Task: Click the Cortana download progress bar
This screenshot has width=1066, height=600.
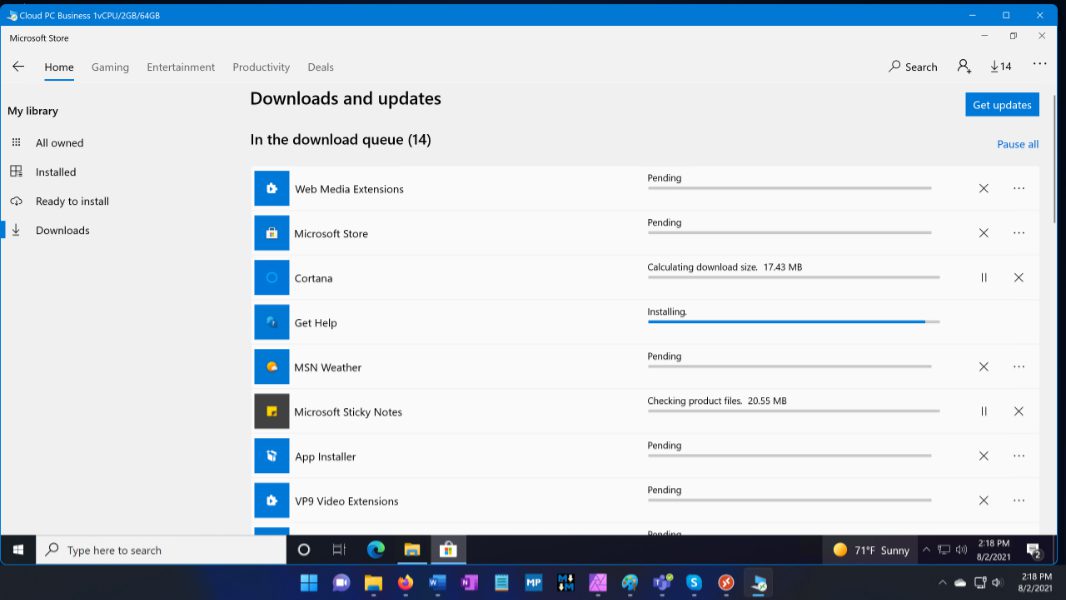Action: click(x=793, y=277)
